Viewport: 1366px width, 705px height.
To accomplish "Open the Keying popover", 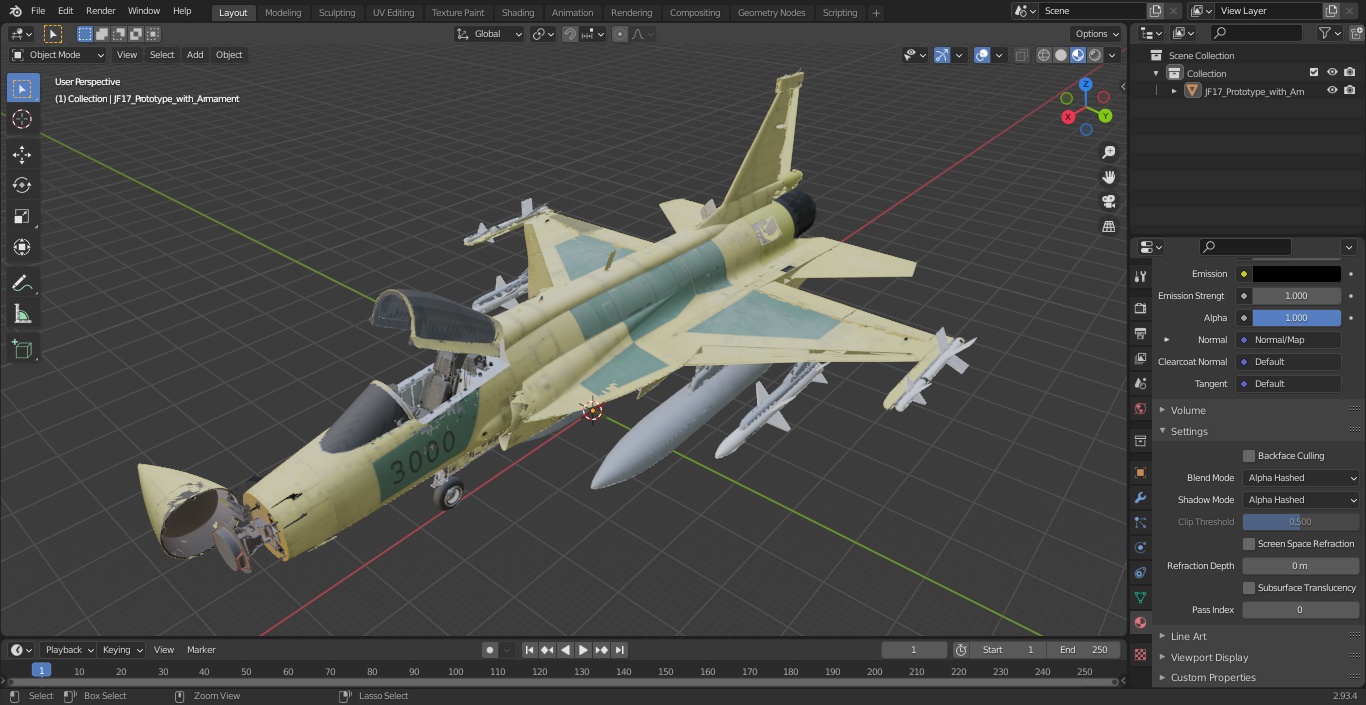I will [x=122, y=650].
